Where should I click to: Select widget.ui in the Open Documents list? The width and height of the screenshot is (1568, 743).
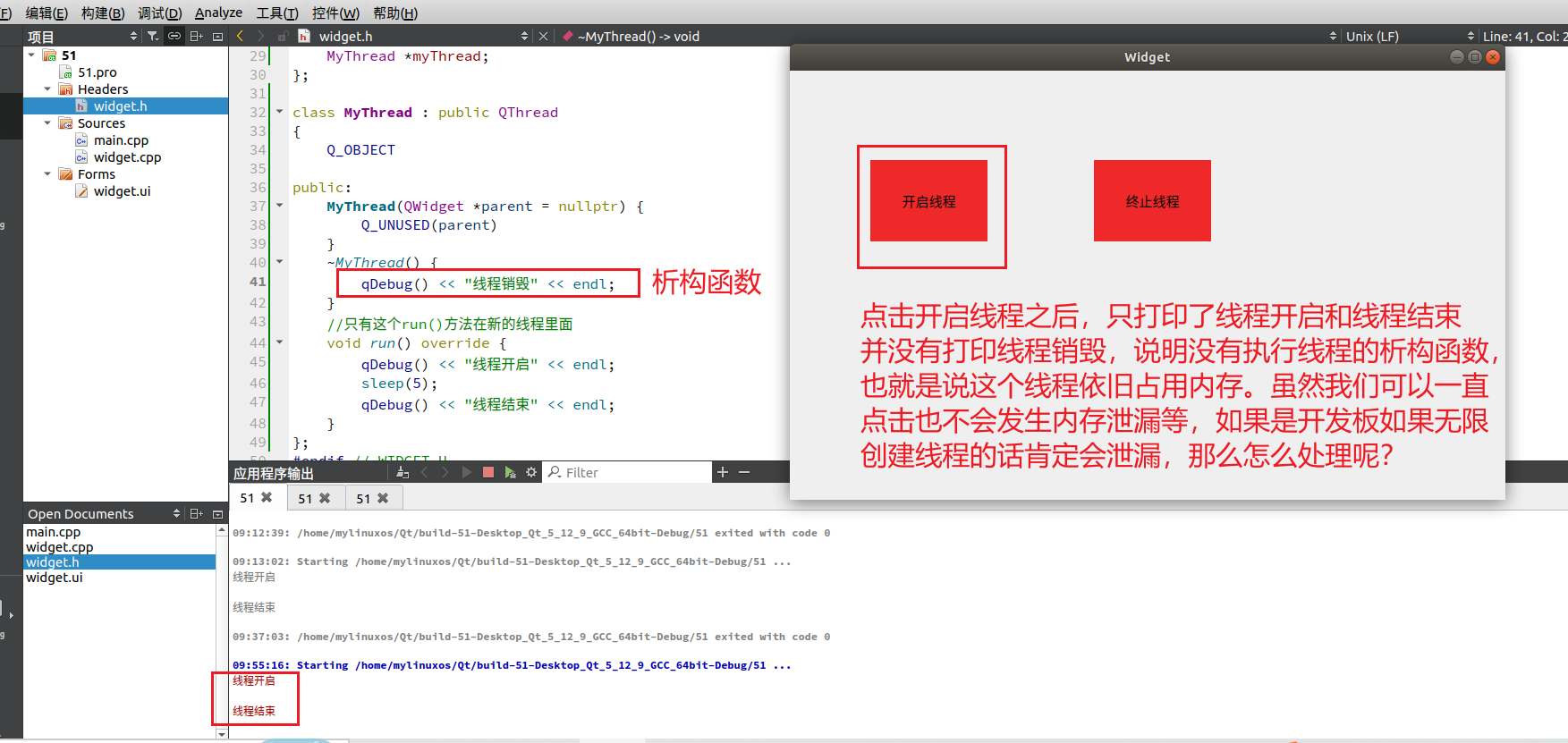(54, 578)
